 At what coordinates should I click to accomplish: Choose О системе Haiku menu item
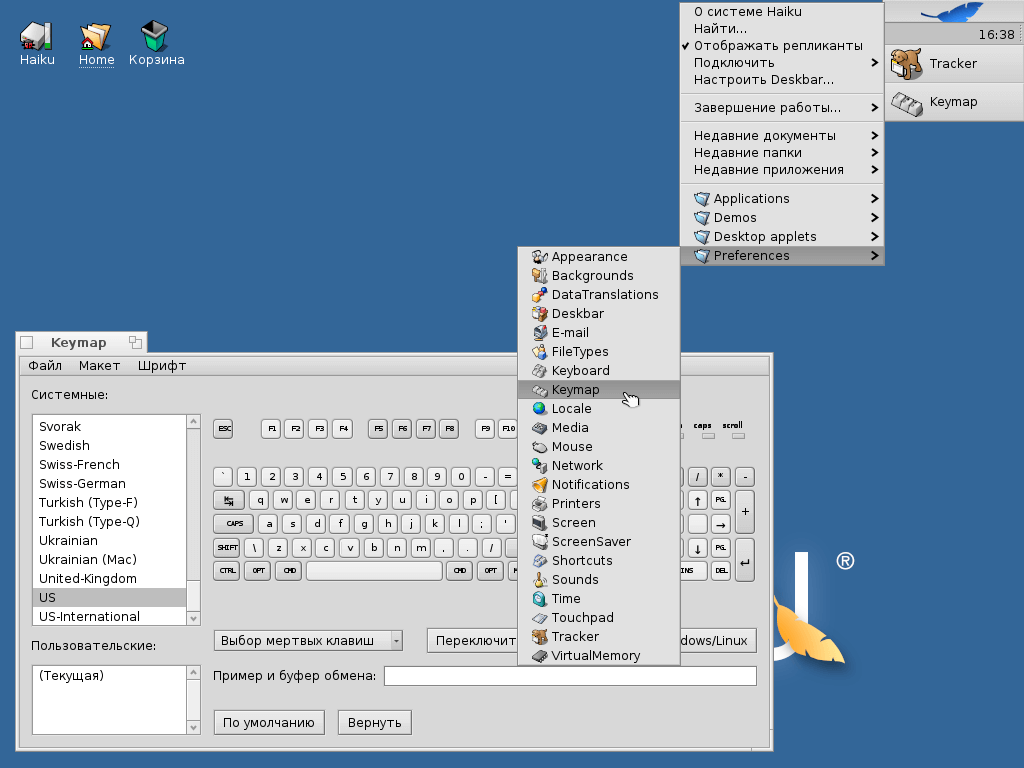point(782,12)
